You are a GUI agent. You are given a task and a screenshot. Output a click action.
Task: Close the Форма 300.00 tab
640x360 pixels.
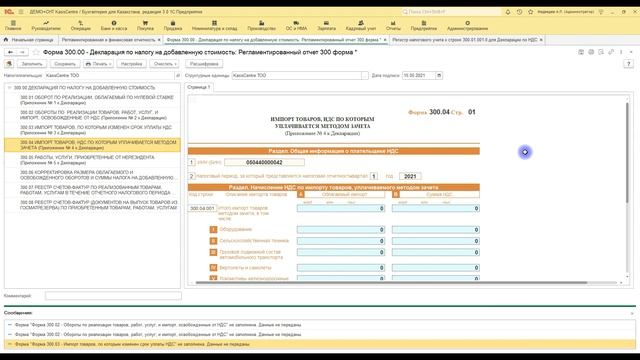coord(385,40)
